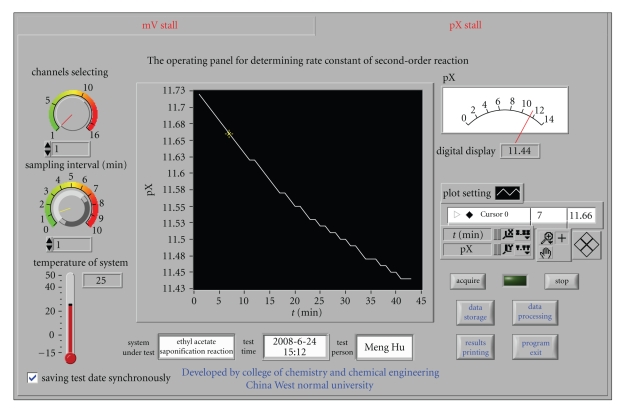Image resolution: width=624 pixels, height=409 pixels.
Task: Select the crosshair cursor tool
Action: tap(561, 237)
